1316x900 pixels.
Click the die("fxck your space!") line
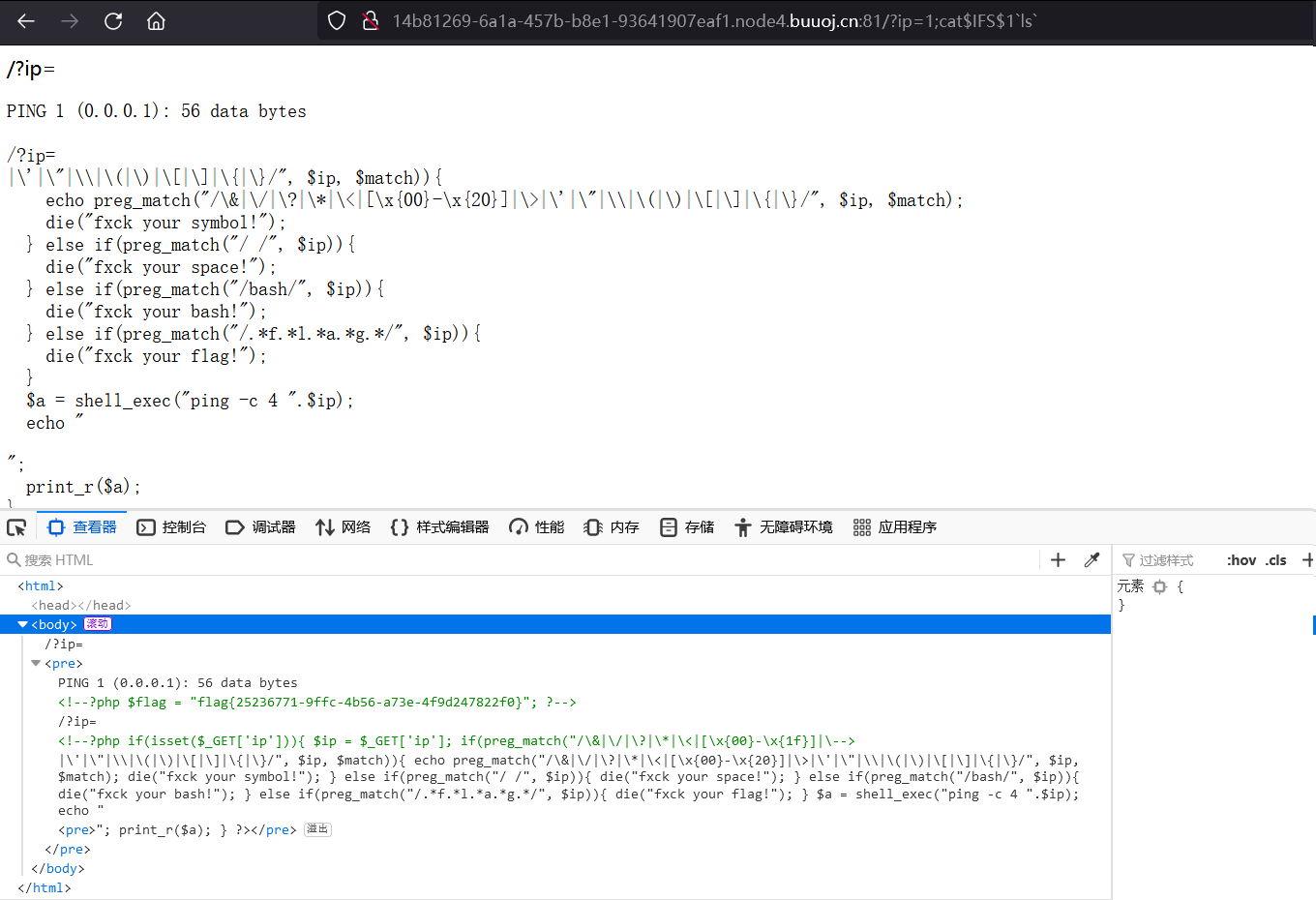tap(161, 267)
